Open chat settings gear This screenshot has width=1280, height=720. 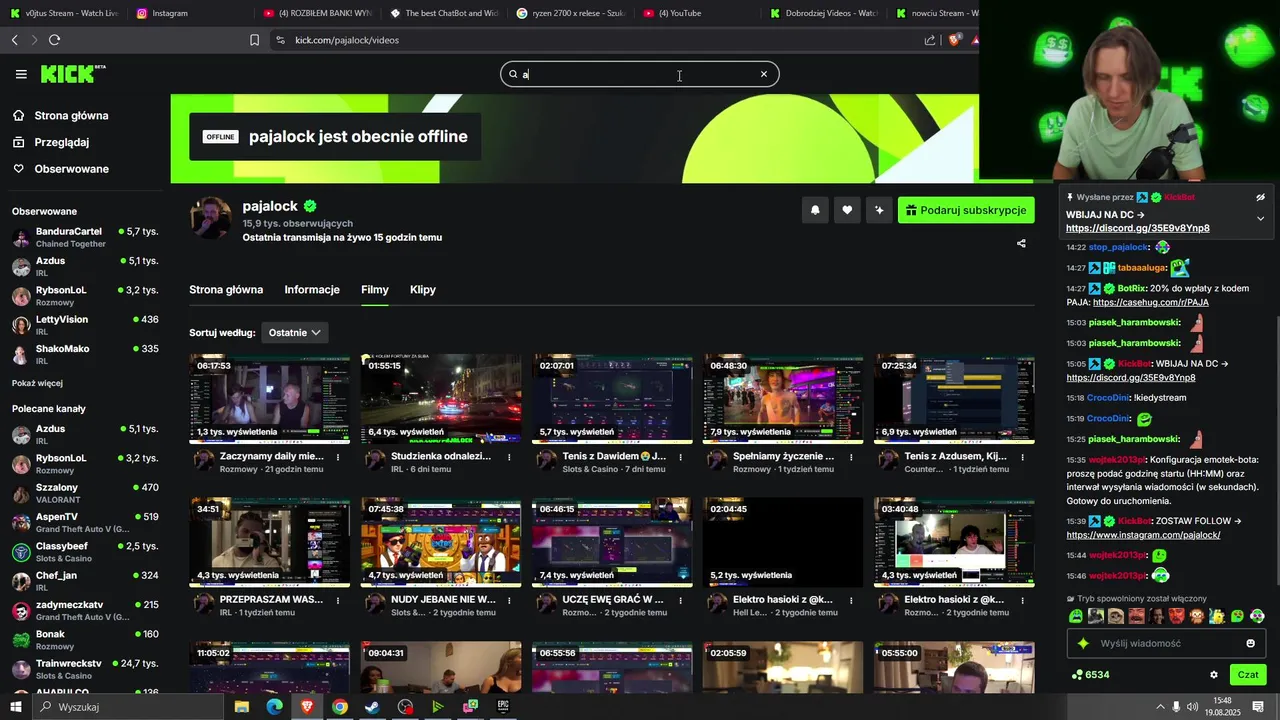tap(1214, 675)
